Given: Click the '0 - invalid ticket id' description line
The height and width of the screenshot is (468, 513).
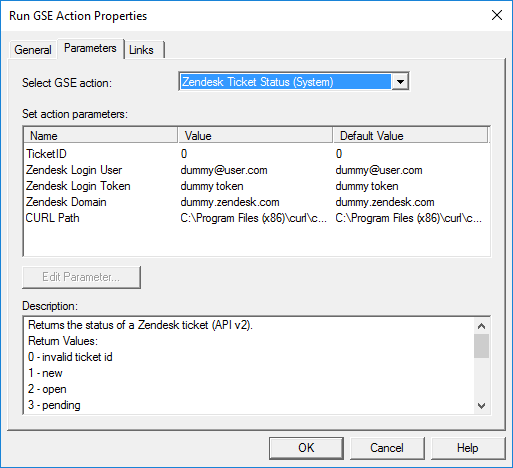Looking at the screenshot, I should [x=70, y=357].
